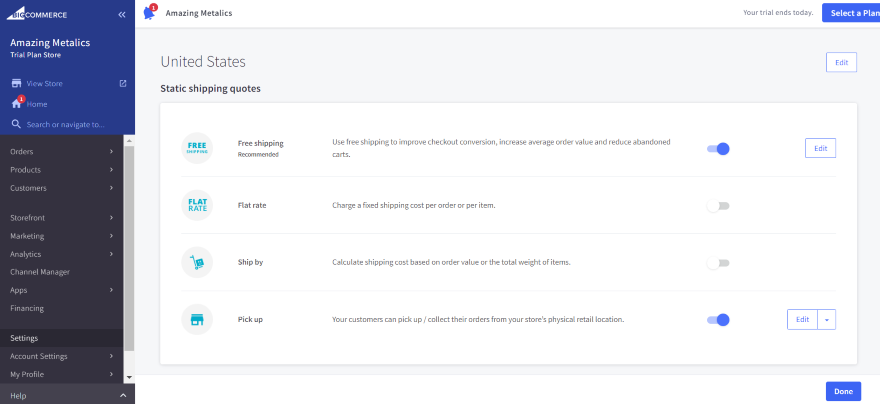880x404 pixels.
Task: Open the View Store link
Action: [44, 84]
